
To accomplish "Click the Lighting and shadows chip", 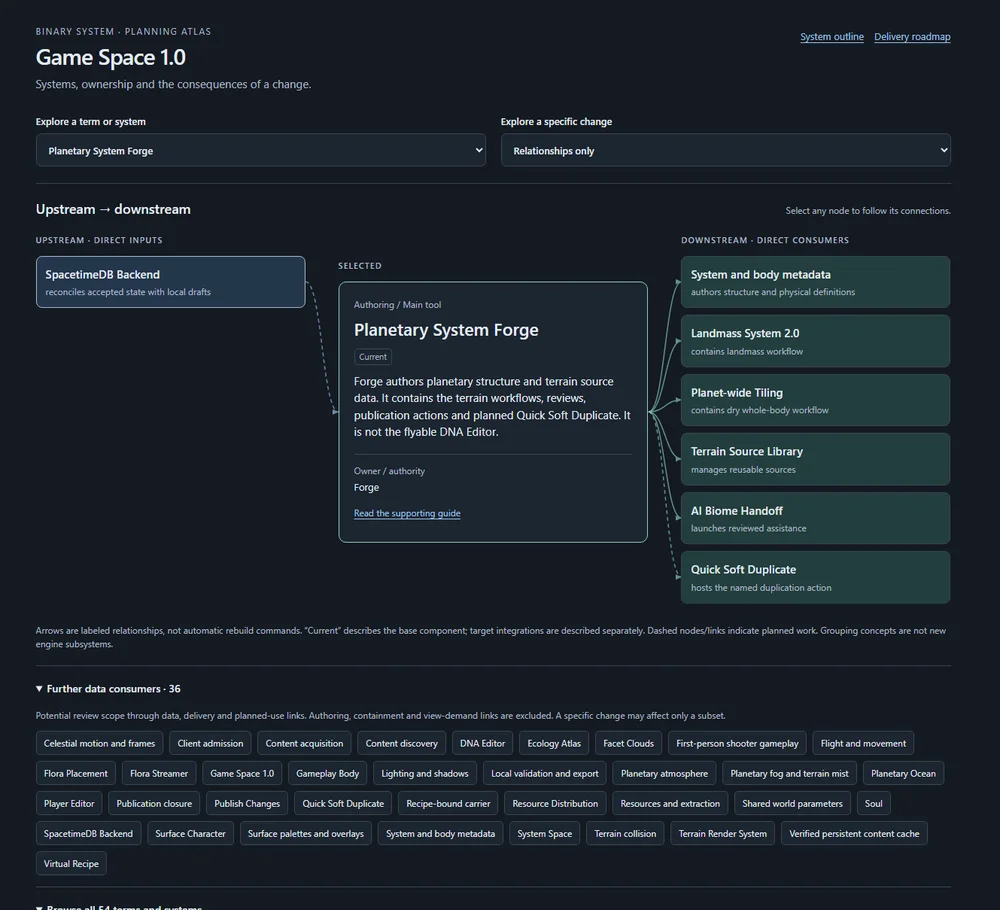I will coord(425,774).
